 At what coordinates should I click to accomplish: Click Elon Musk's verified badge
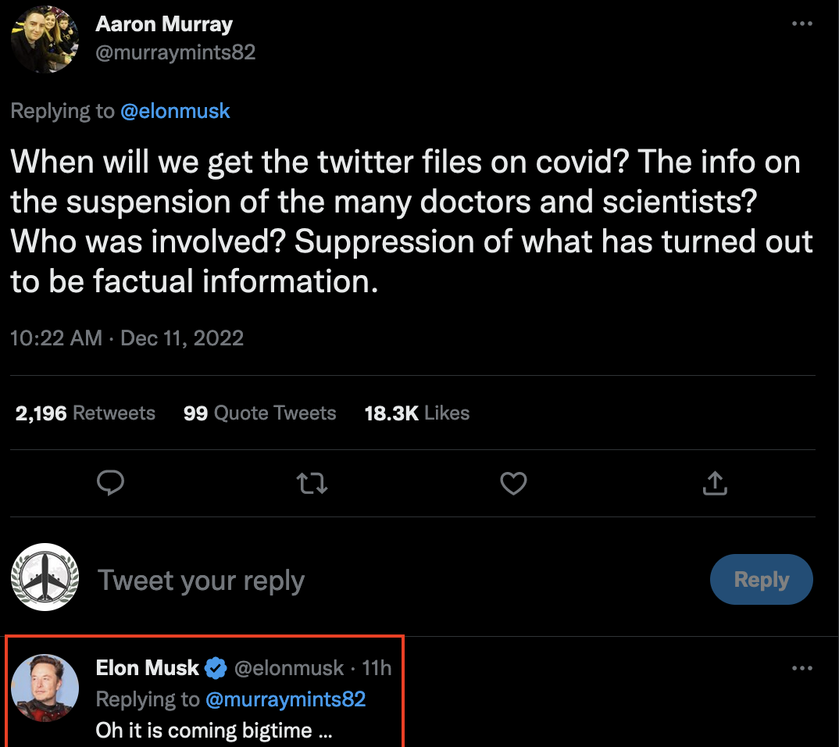click(216, 668)
